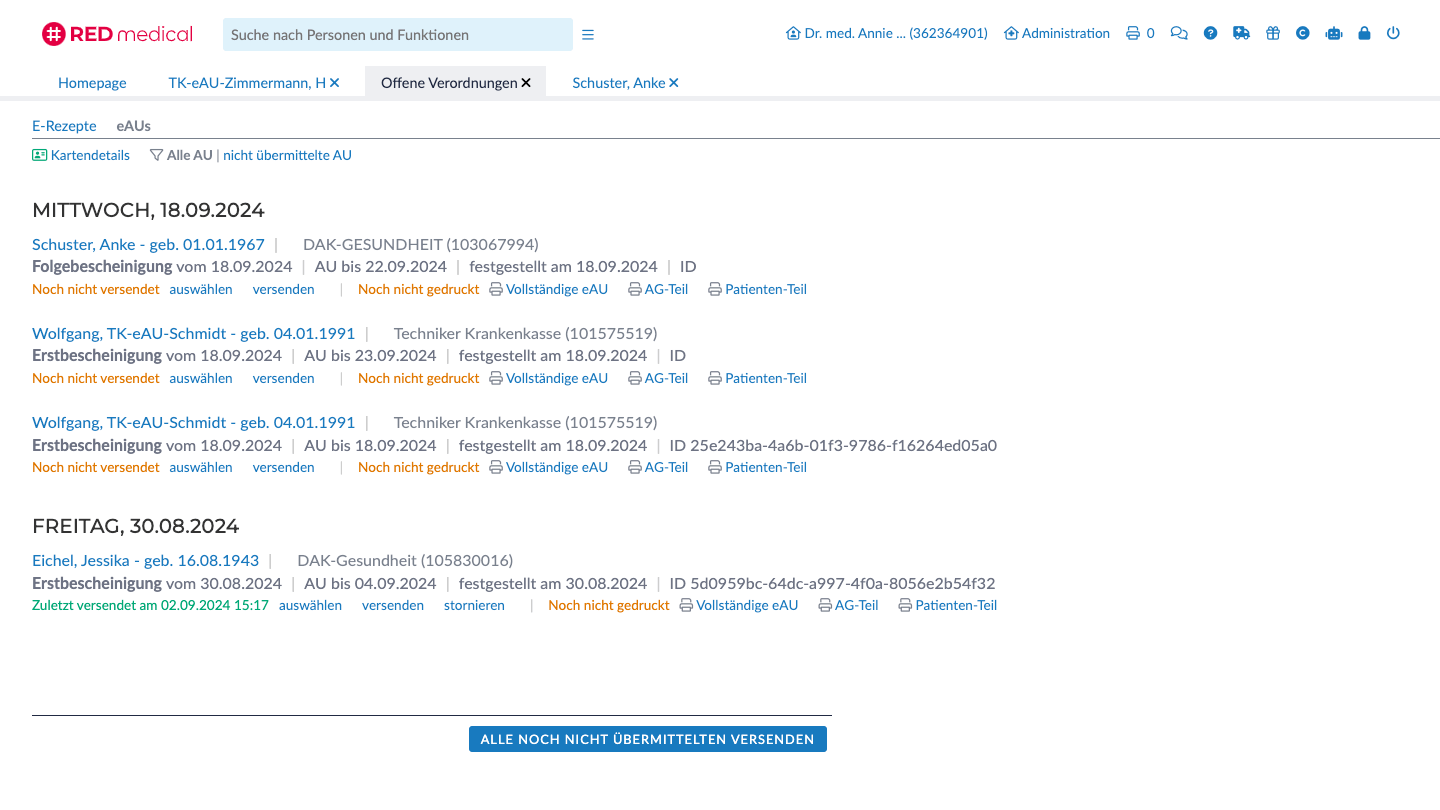Viewport: 1440px width, 810px height.
Task: Switch to the Schuster, Anke tab
Action: (618, 83)
